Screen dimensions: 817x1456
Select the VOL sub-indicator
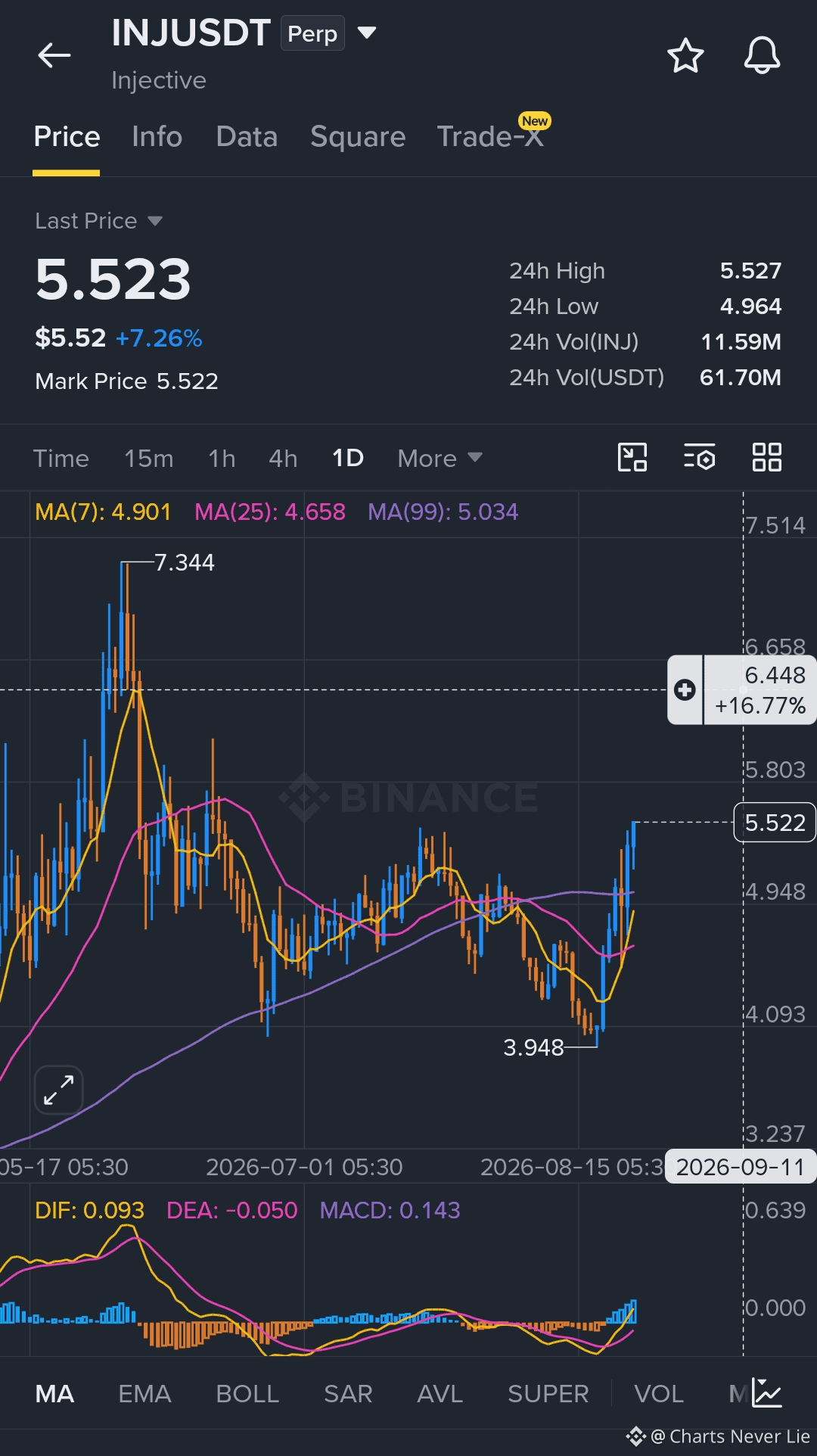[x=658, y=1394]
